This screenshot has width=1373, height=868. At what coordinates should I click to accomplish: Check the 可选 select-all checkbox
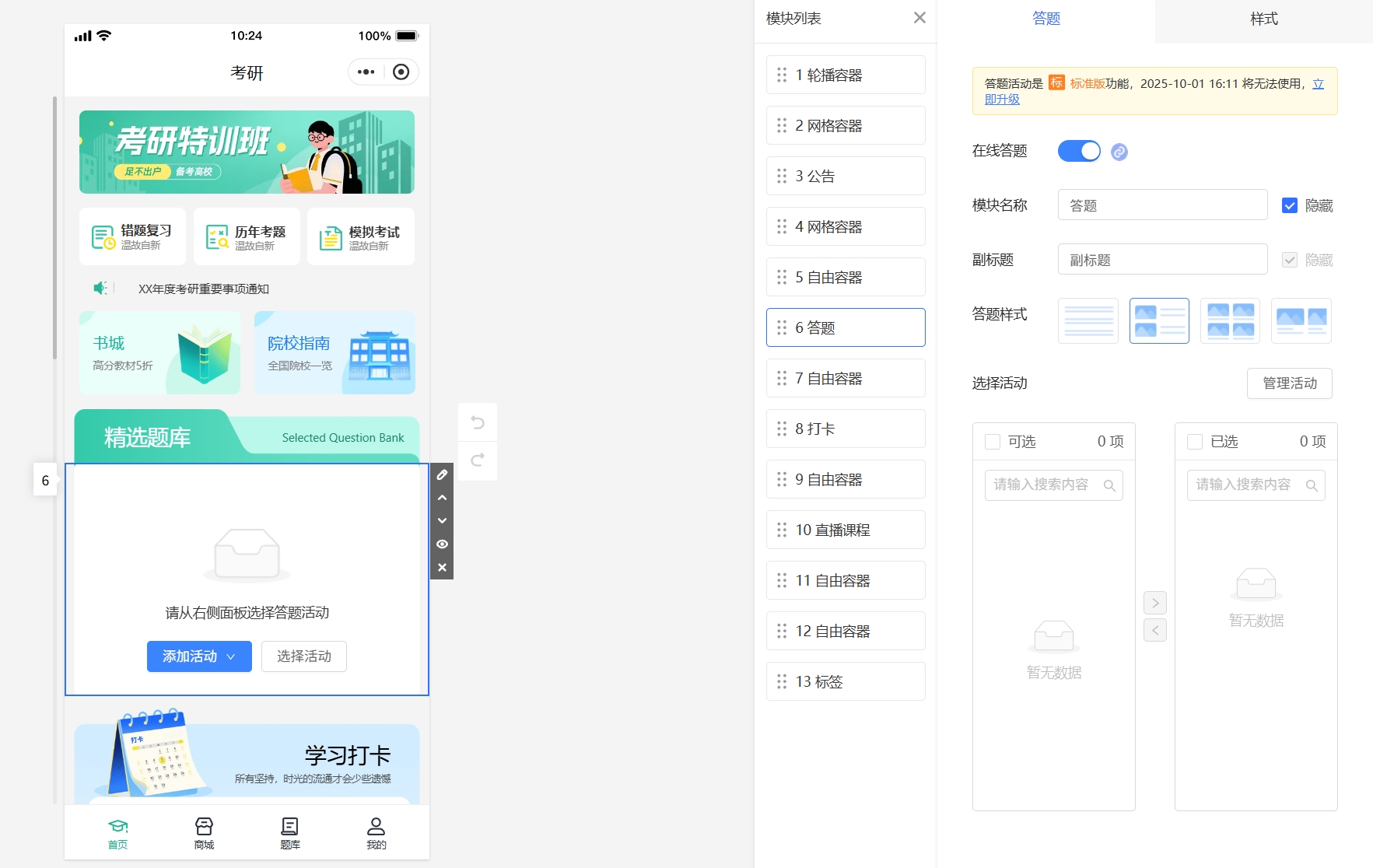pyautogui.click(x=993, y=442)
